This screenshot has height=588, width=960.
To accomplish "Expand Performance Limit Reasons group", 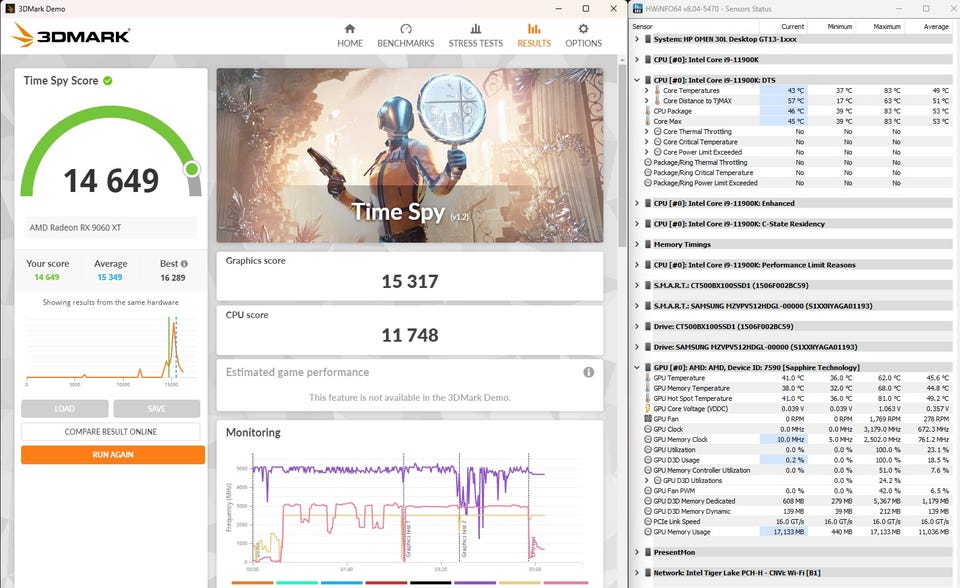I will [637, 265].
